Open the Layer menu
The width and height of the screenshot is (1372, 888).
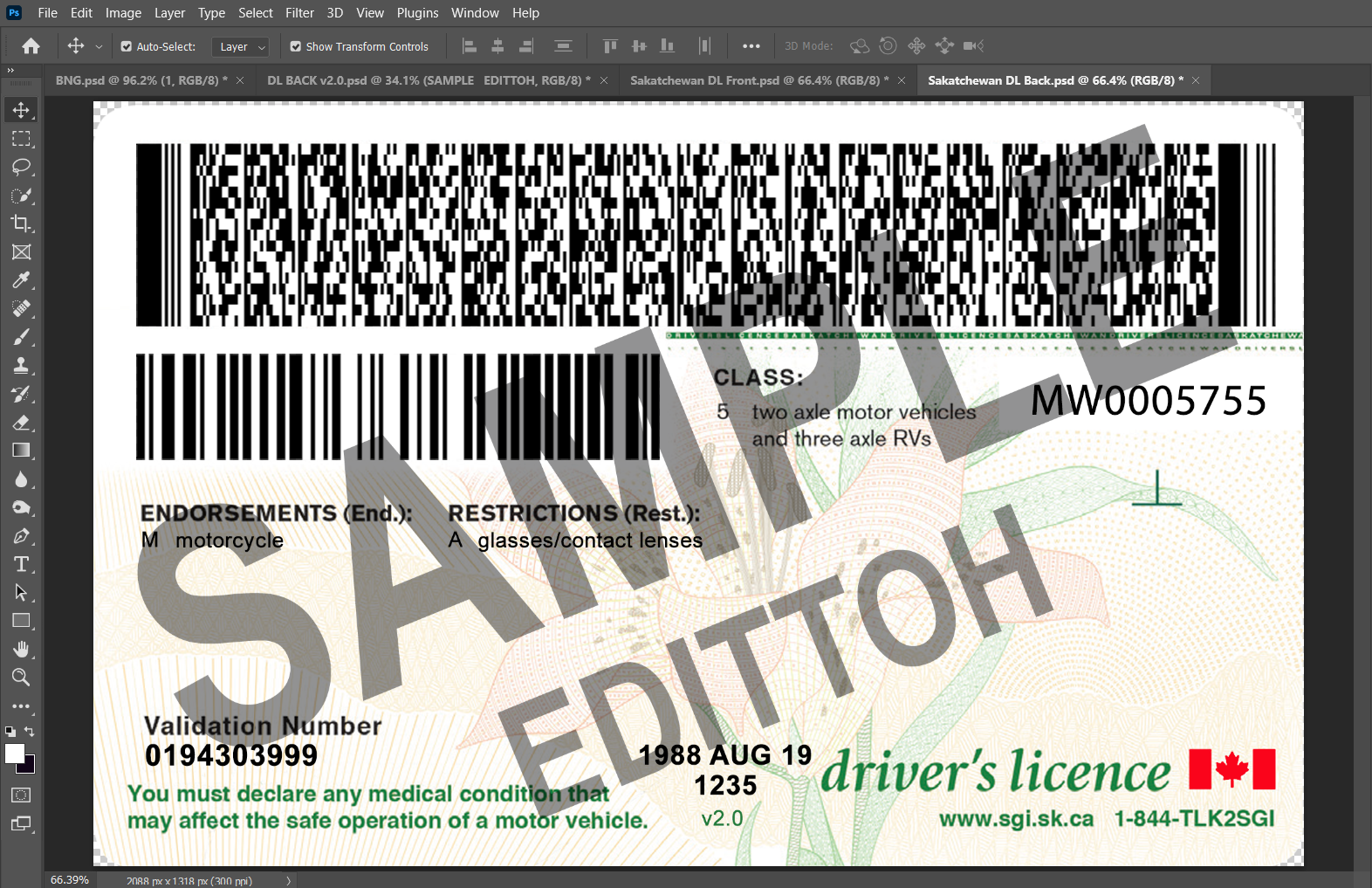[169, 13]
